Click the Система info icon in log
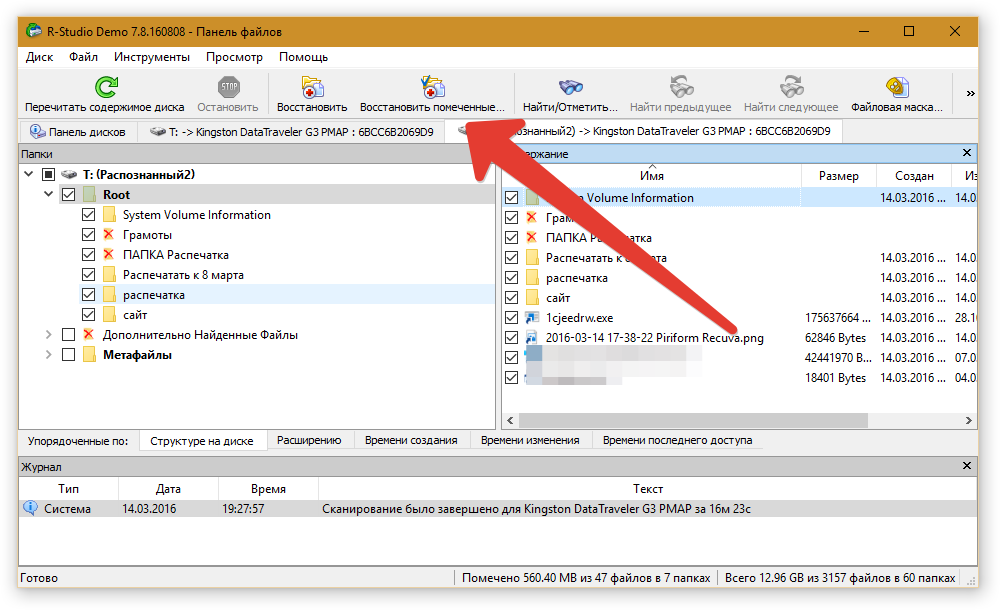 (x=30, y=508)
